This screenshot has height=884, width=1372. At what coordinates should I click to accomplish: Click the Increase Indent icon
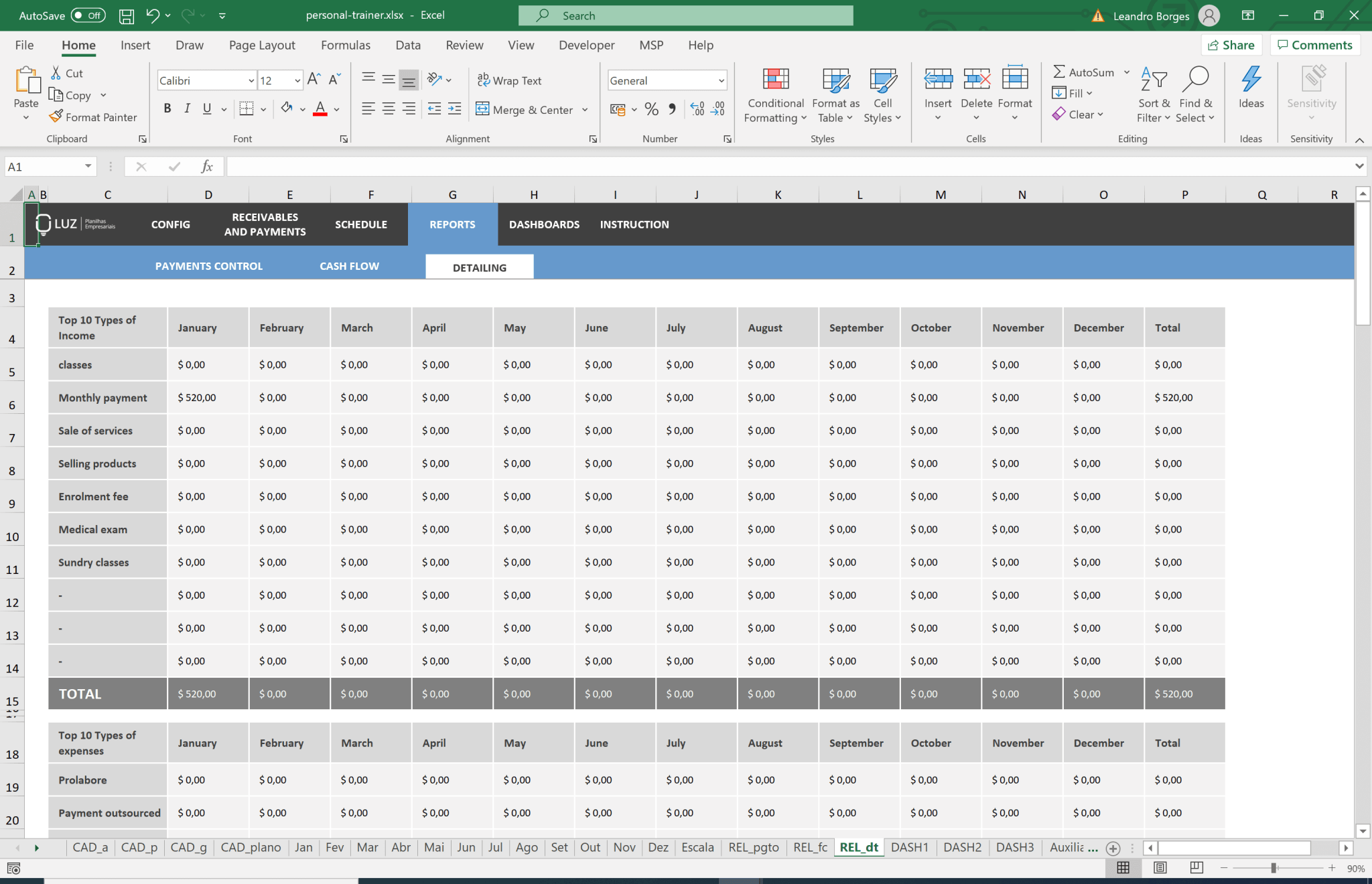pyautogui.click(x=455, y=108)
